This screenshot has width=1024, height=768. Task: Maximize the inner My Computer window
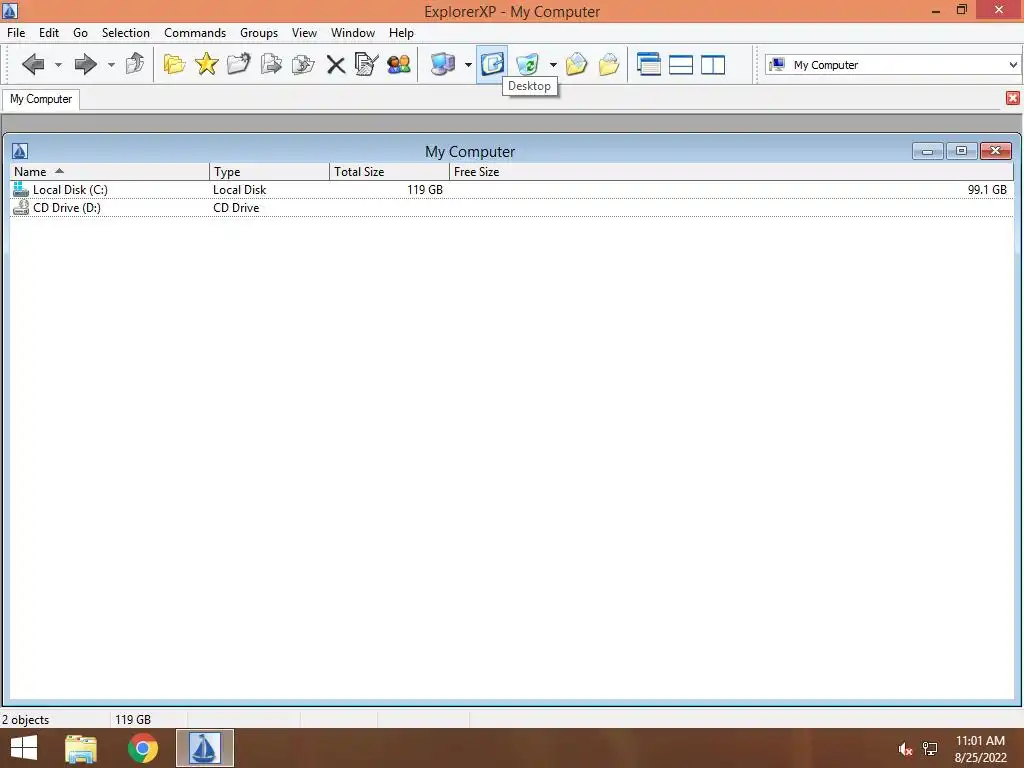point(961,152)
